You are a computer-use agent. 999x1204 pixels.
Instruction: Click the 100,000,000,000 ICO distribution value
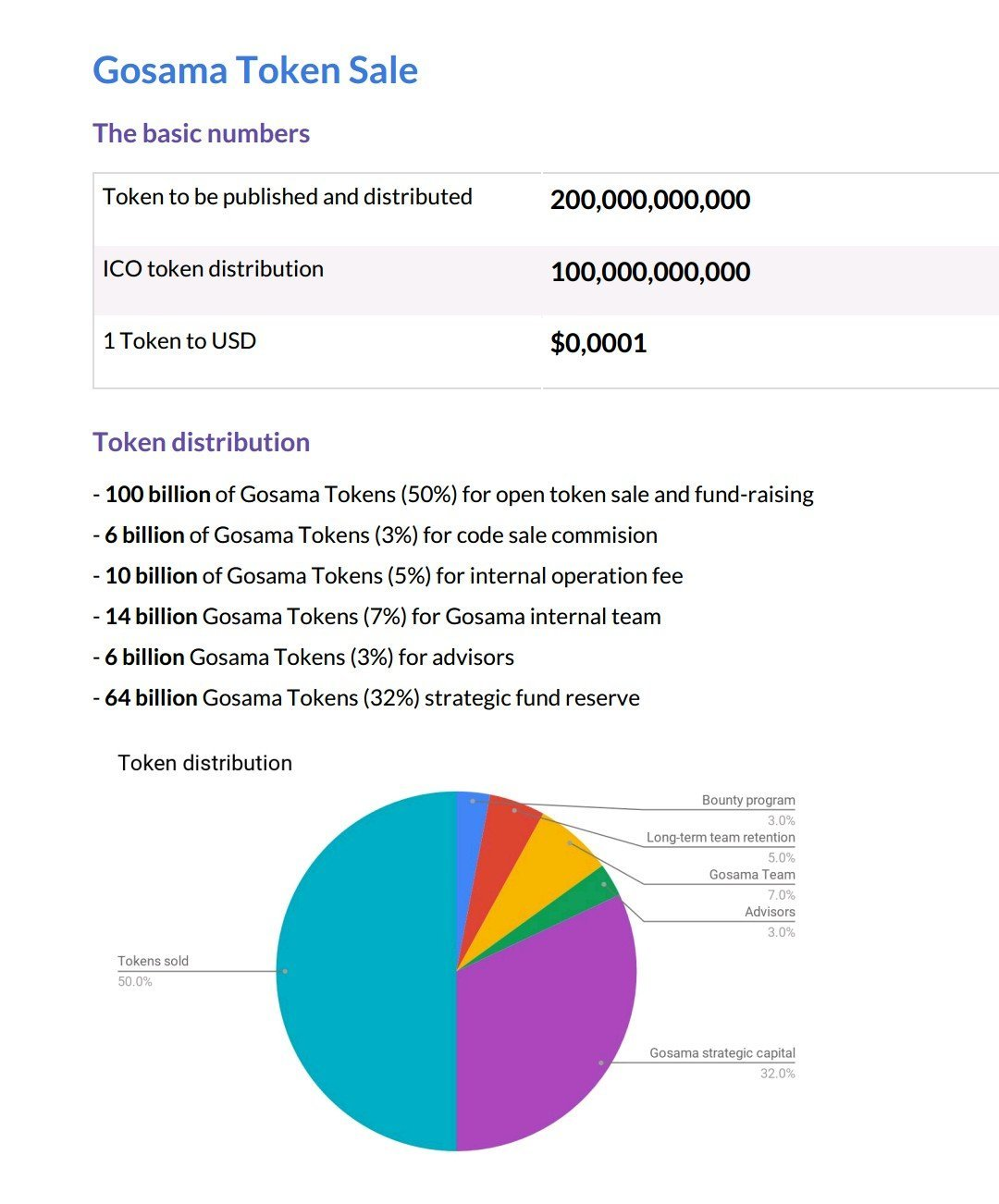point(650,272)
